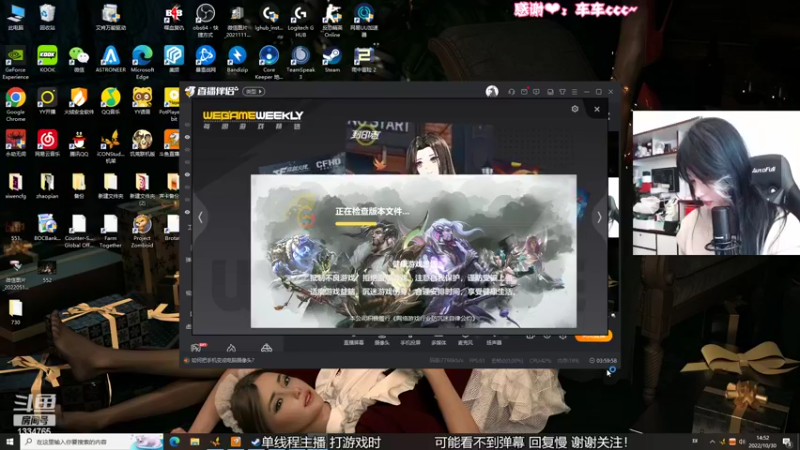Select the League of Legends loading thumbnail
The height and width of the screenshot is (450, 800).
[414, 251]
